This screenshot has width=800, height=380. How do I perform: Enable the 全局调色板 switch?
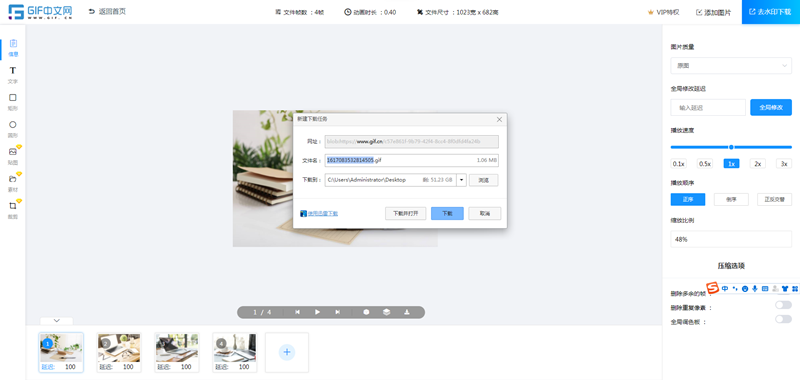click(783, 319)
